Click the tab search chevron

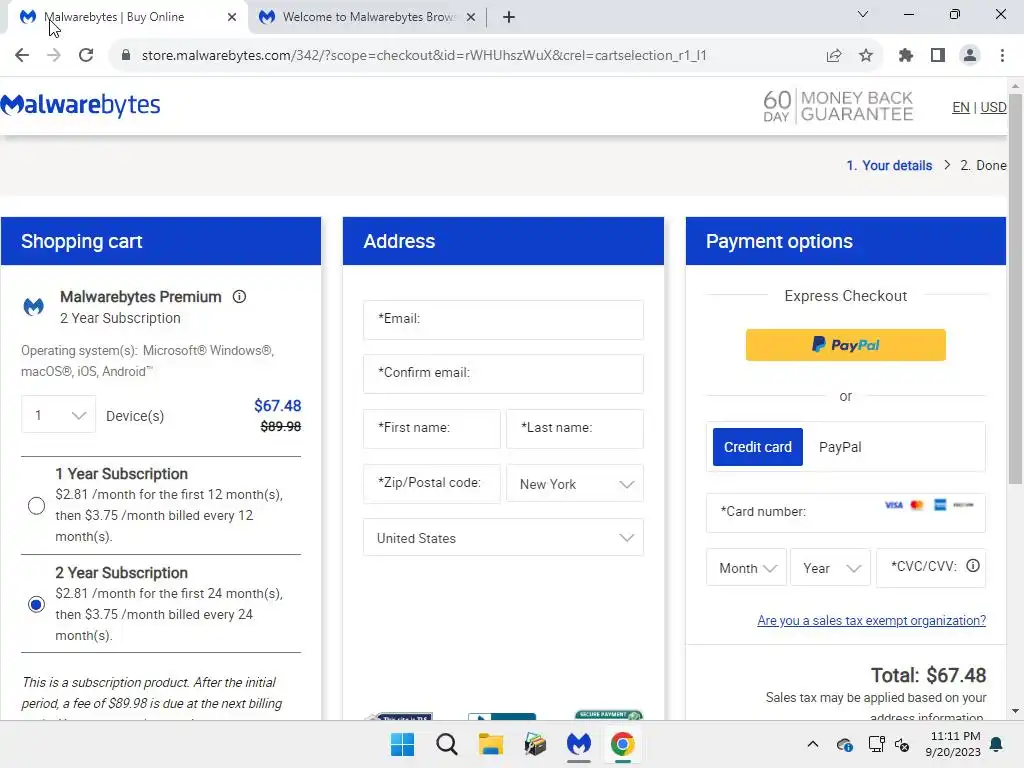click(863, 14)
